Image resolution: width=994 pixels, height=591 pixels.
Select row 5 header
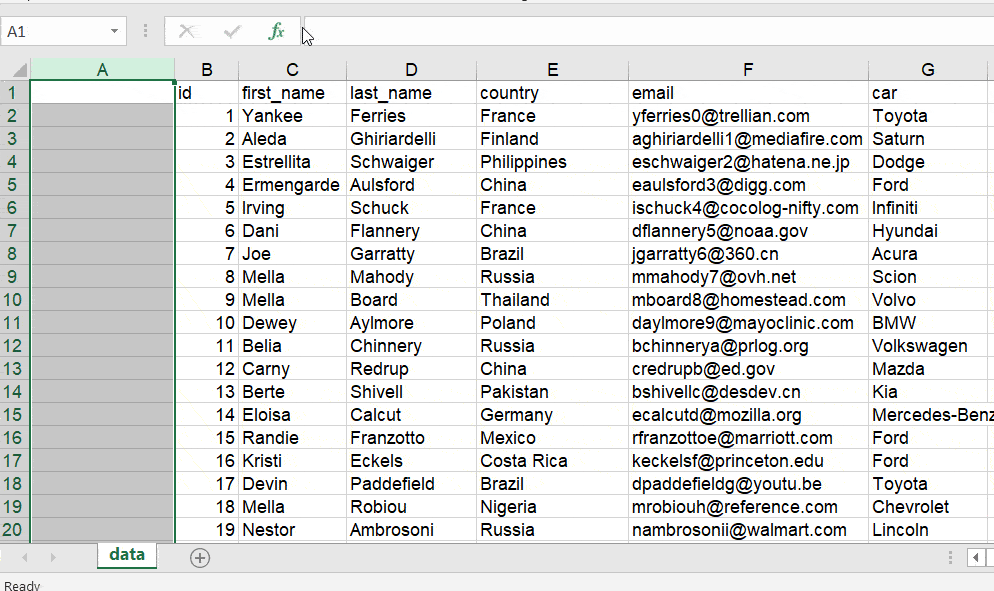pos(15,185)
